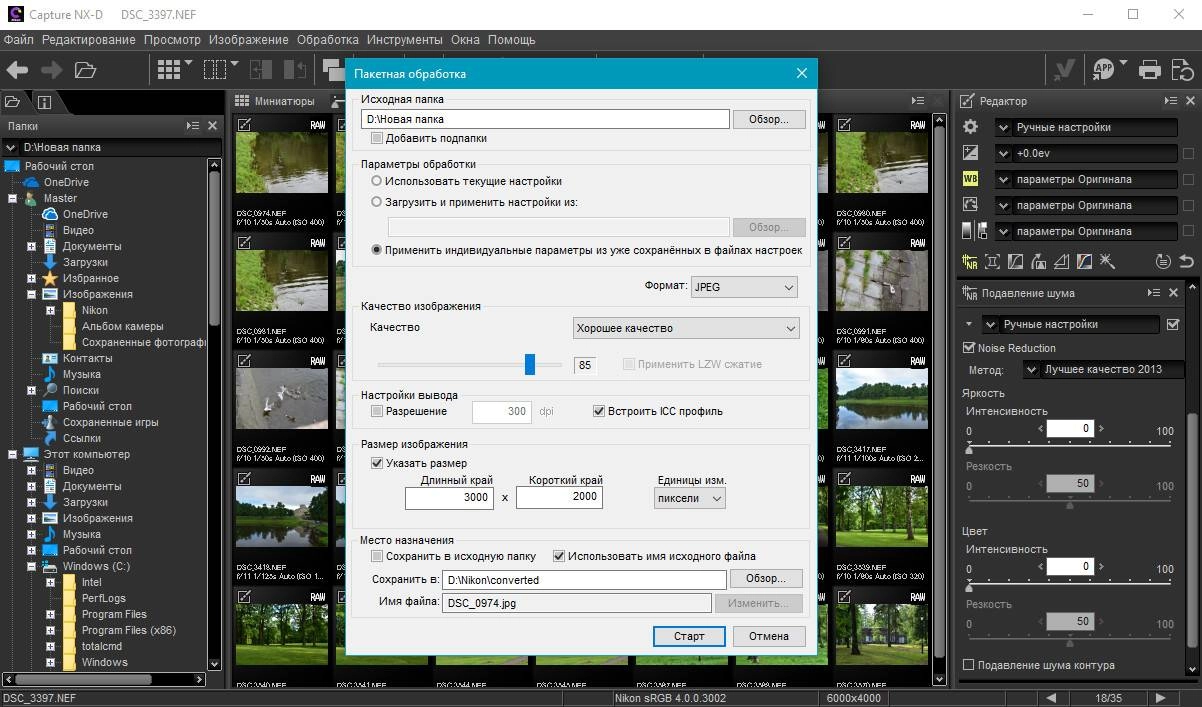This screenshot has height=707, width=1202.
Task: Collapse the 'Изображения' folder under Master
Action: [31, 294]
